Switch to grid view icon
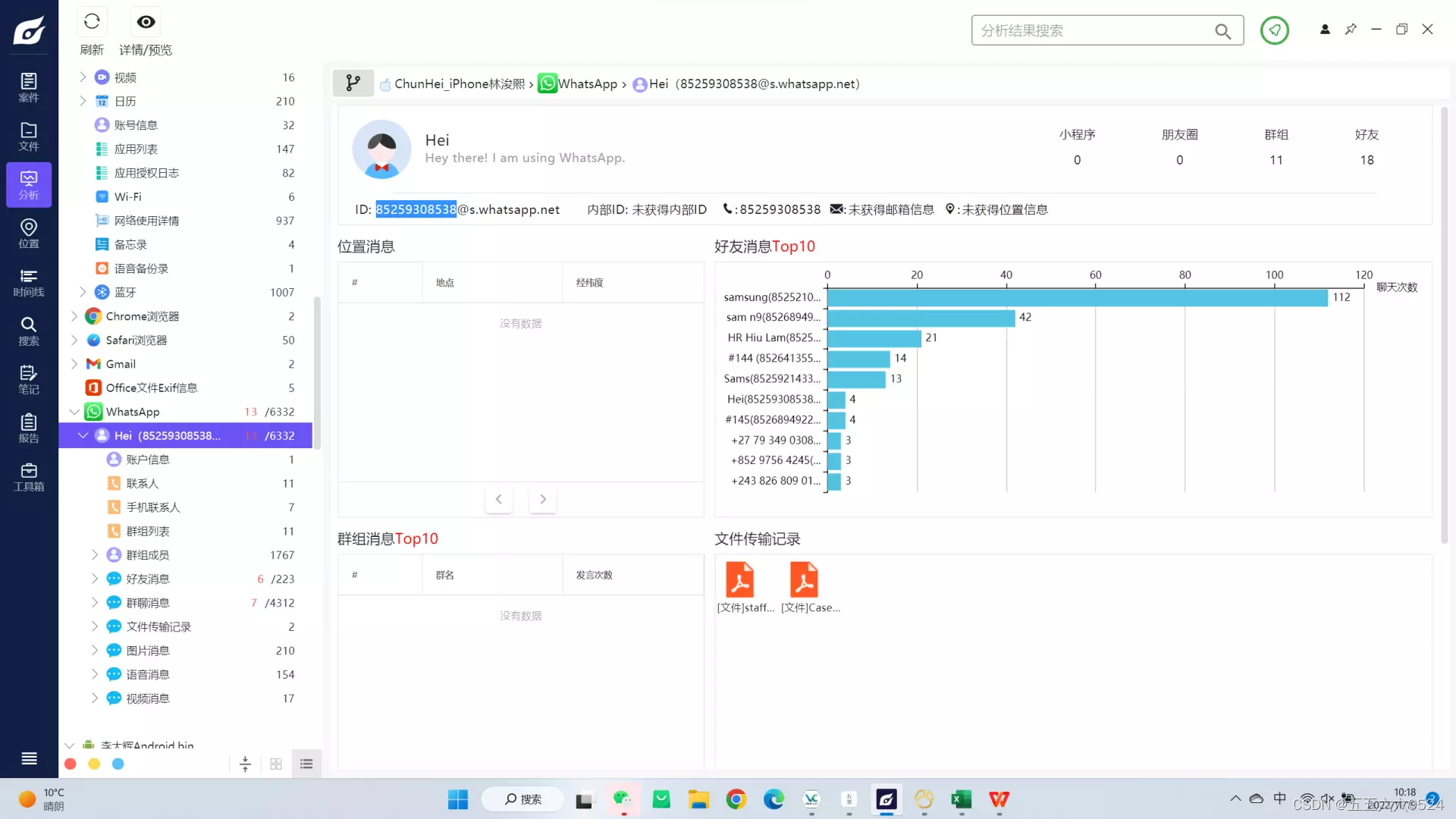 [x=276, y=764]
